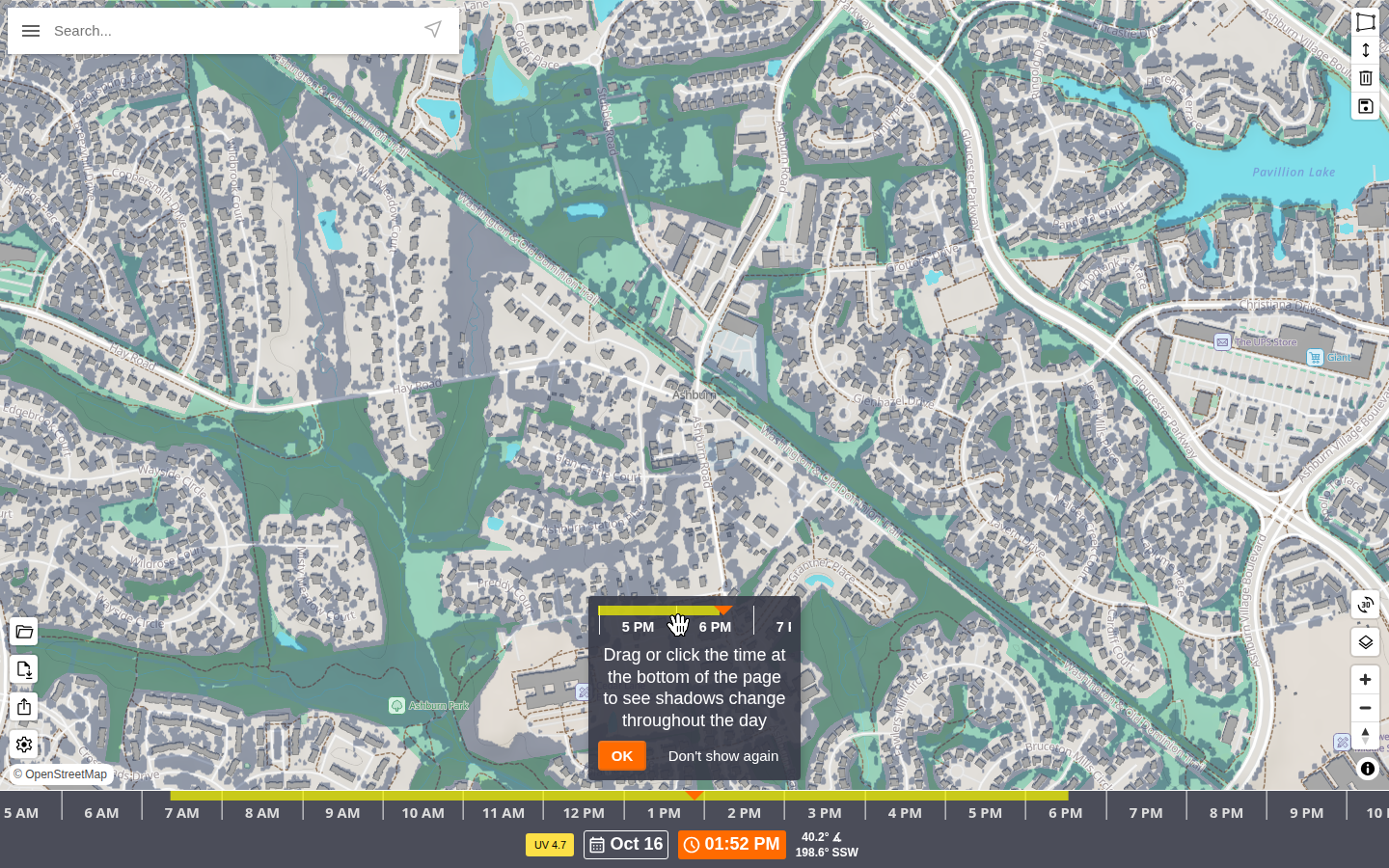
Task: Click the locate-me arrow in search bar
Action: pyautogui.click(x=433, y=30)
